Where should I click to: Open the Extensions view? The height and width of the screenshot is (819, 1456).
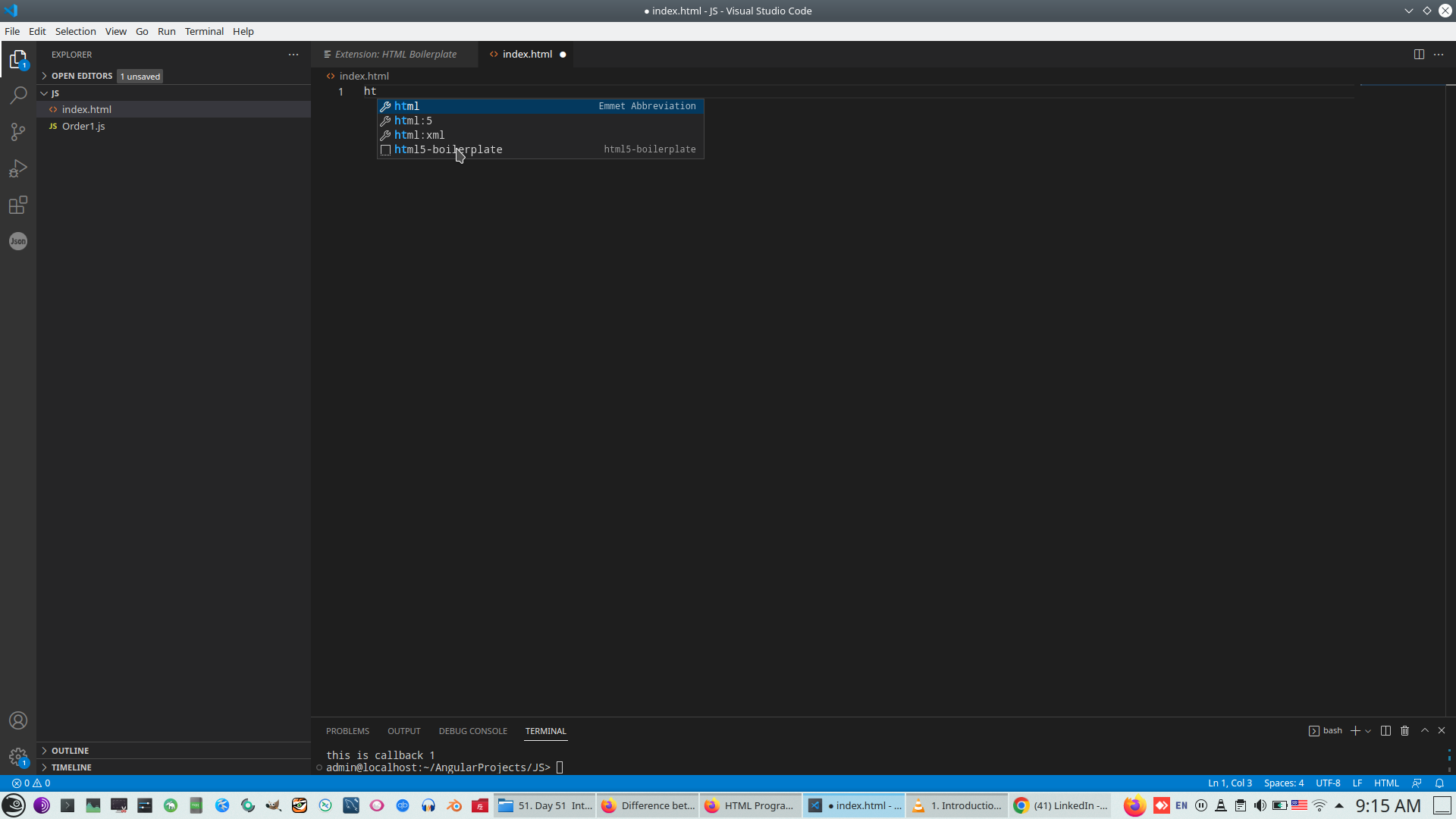(18, 205)
